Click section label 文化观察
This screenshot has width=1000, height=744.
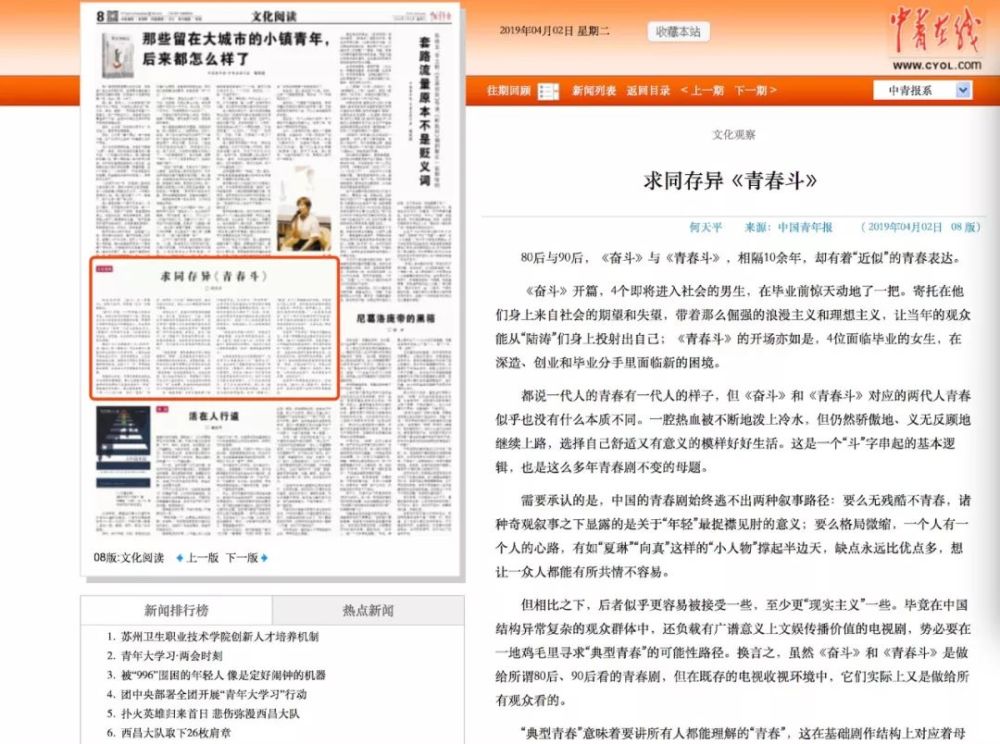(733, 135)
